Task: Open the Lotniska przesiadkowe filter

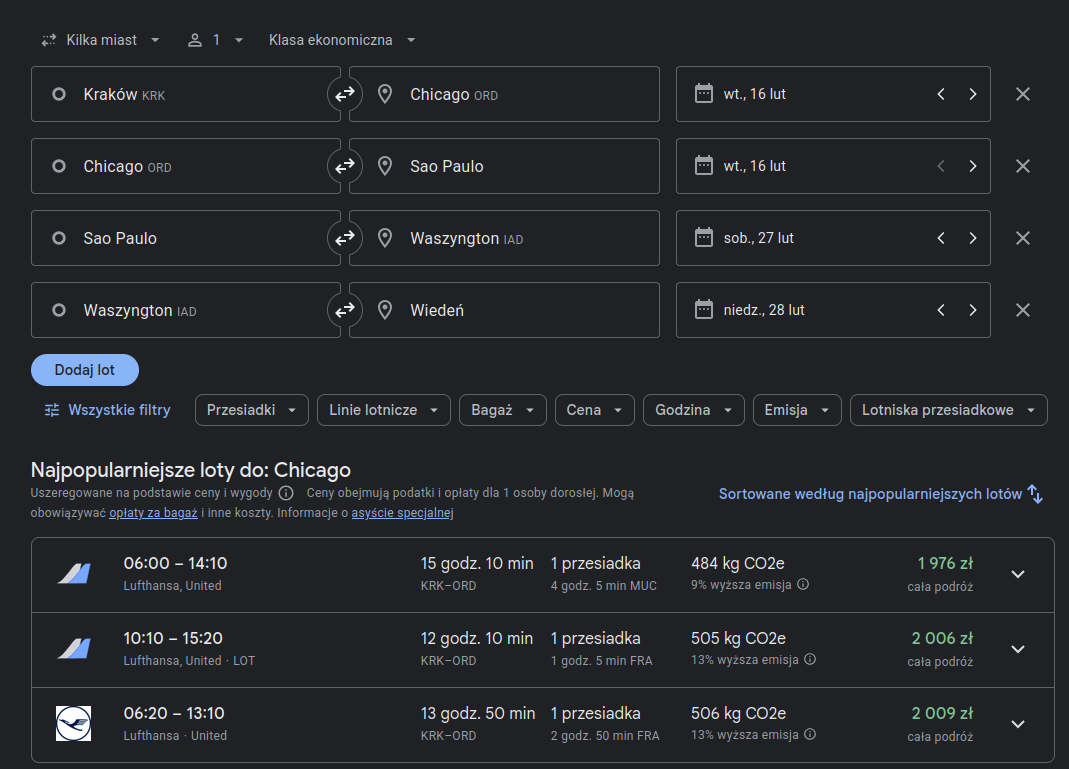Action: [948, 410]
